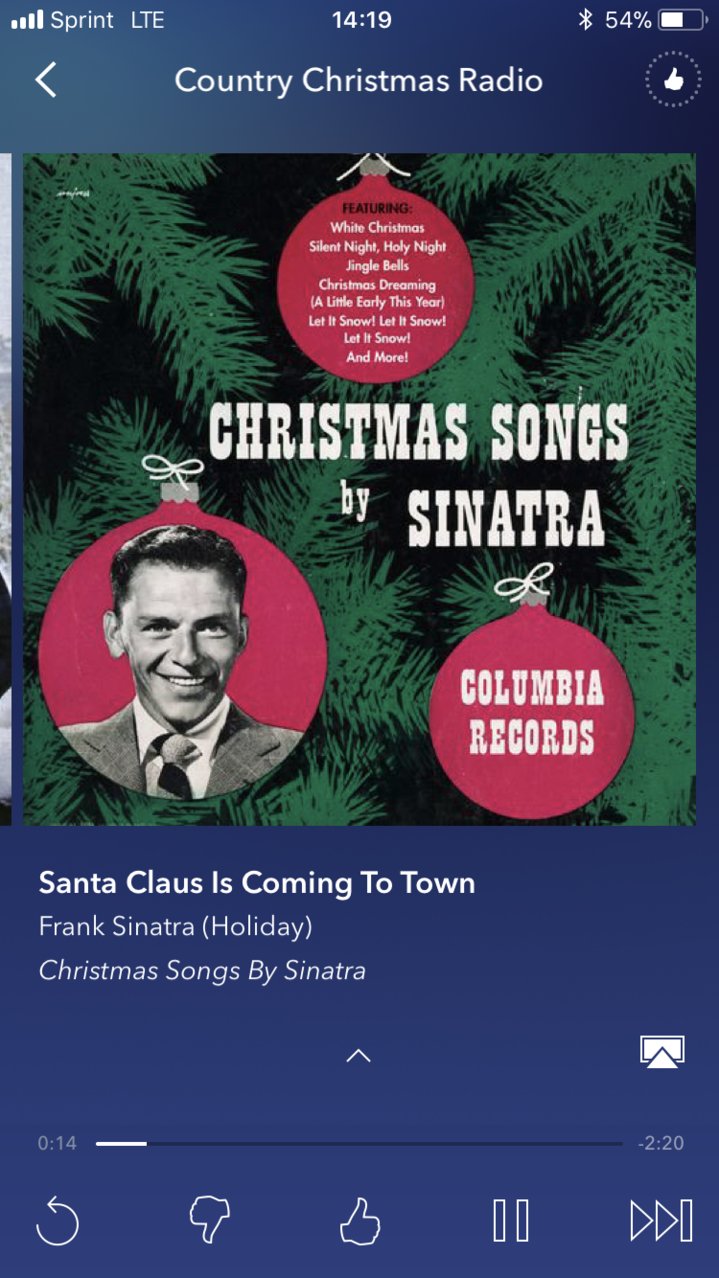This screenshot has height=1278, width=719.
Task: Open the thumbs history dotted circle icon
Action: tap(673, 80)
